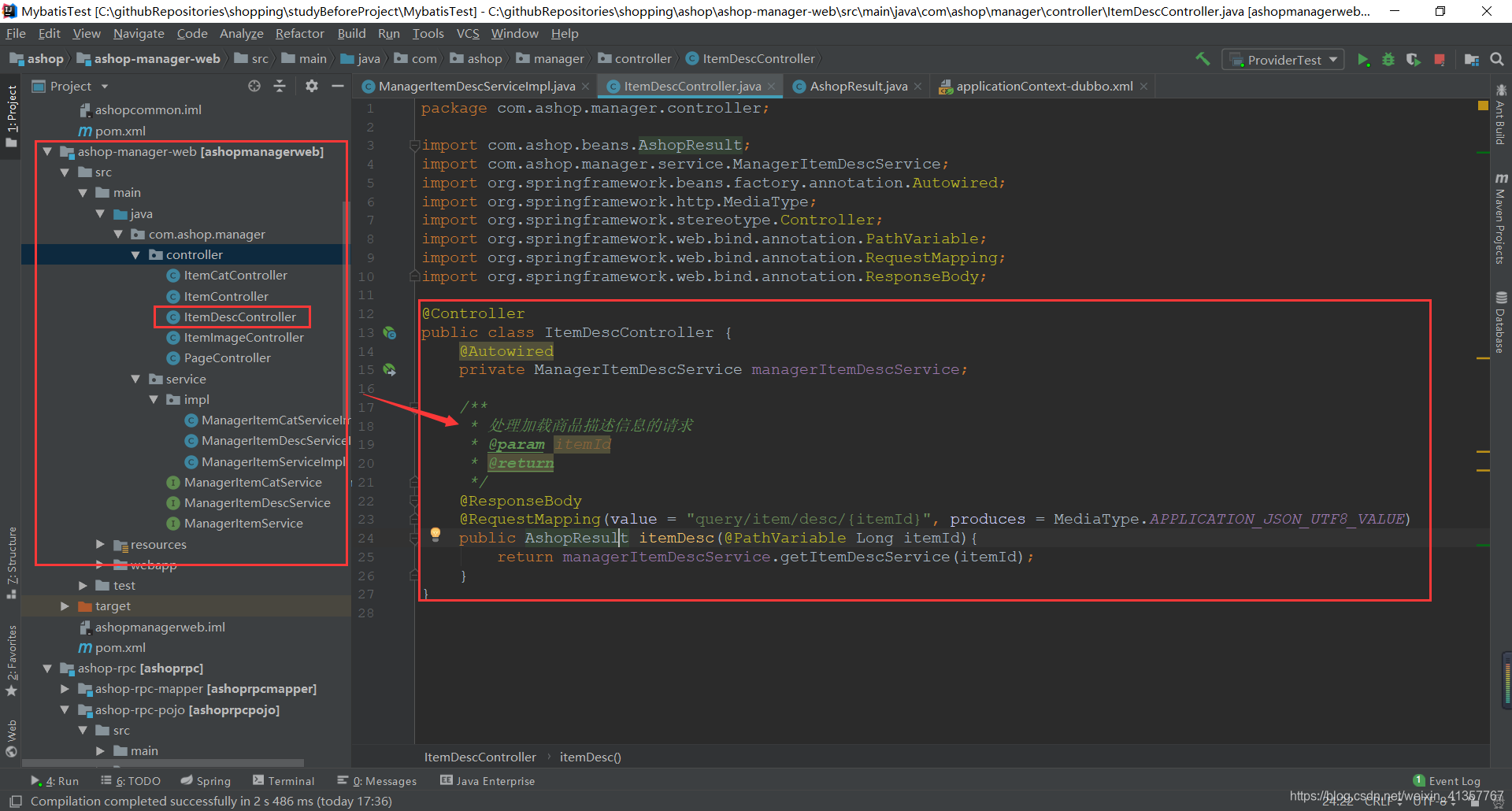Viewport: 1512px width, 811px height.
Task: Open the Spring tool window
Action: pos(206,781)
